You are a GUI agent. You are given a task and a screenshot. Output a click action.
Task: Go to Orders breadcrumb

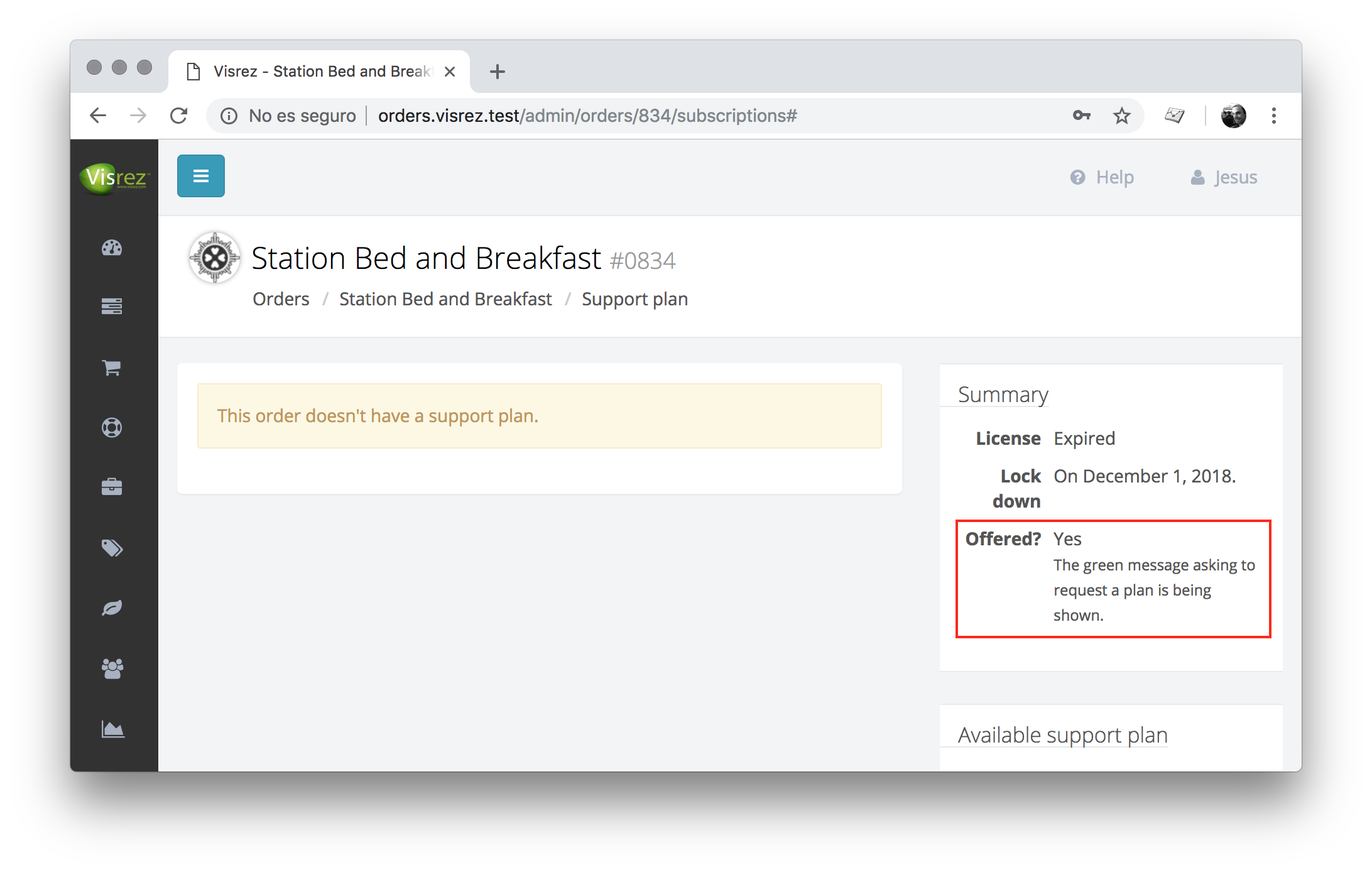pos(281,299)
